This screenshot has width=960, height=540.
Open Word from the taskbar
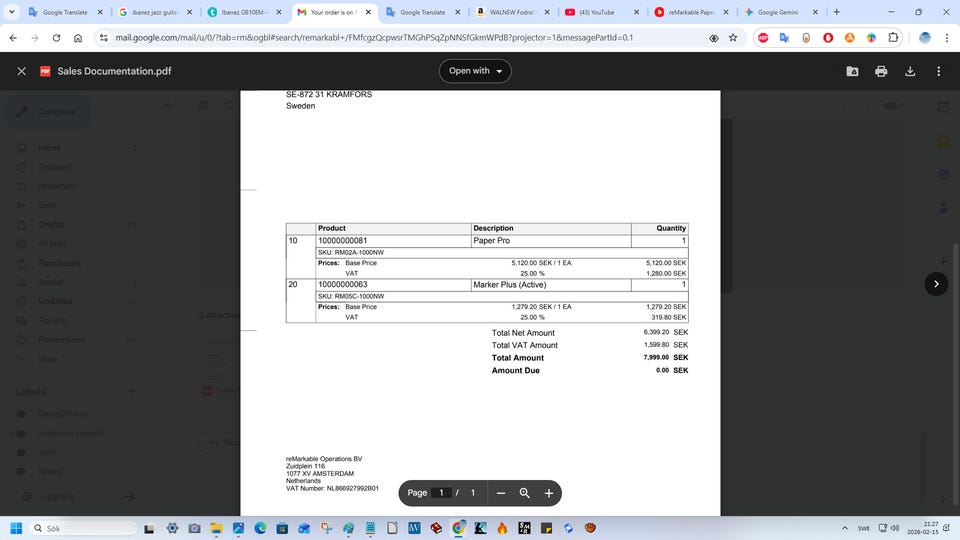[x=414, y=528]
